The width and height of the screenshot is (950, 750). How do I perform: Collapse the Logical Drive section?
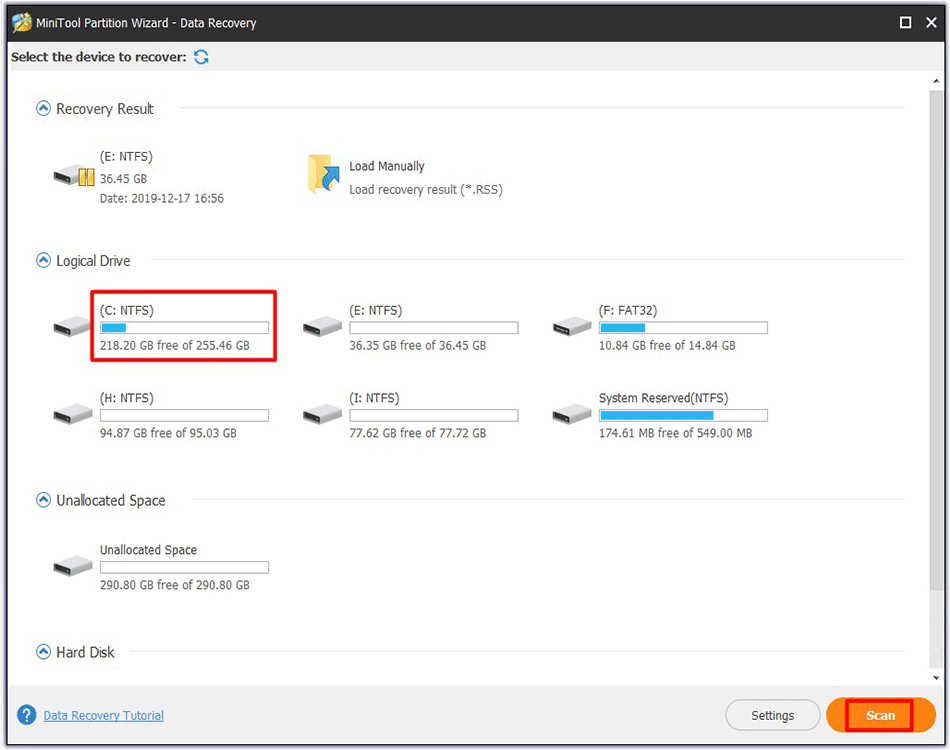(x=42, y=260)
